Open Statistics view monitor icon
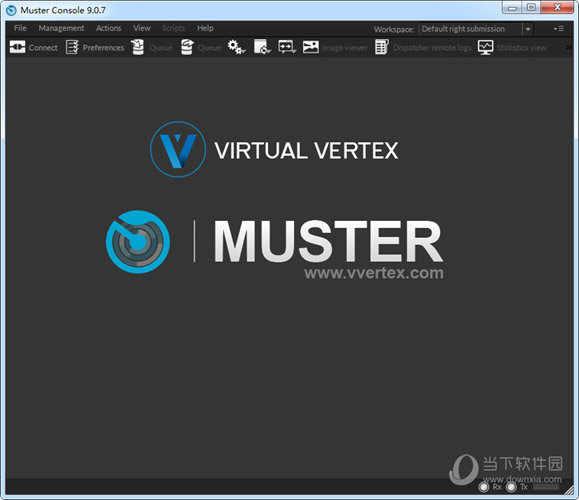The width and height of the screenshot is (579, 500). click(x=485, y=47)
